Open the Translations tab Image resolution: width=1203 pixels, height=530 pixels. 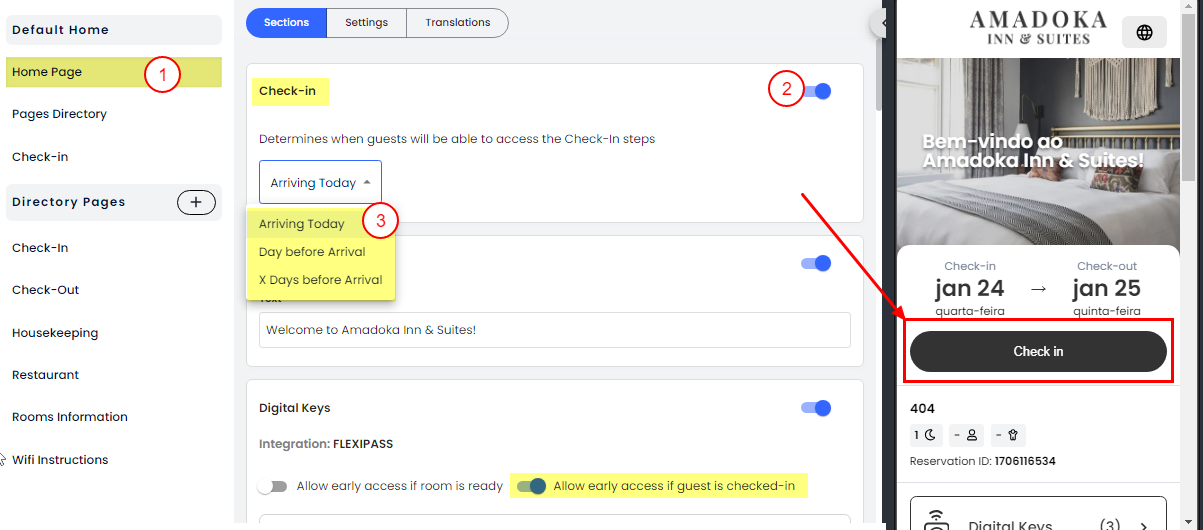point(457,22)
